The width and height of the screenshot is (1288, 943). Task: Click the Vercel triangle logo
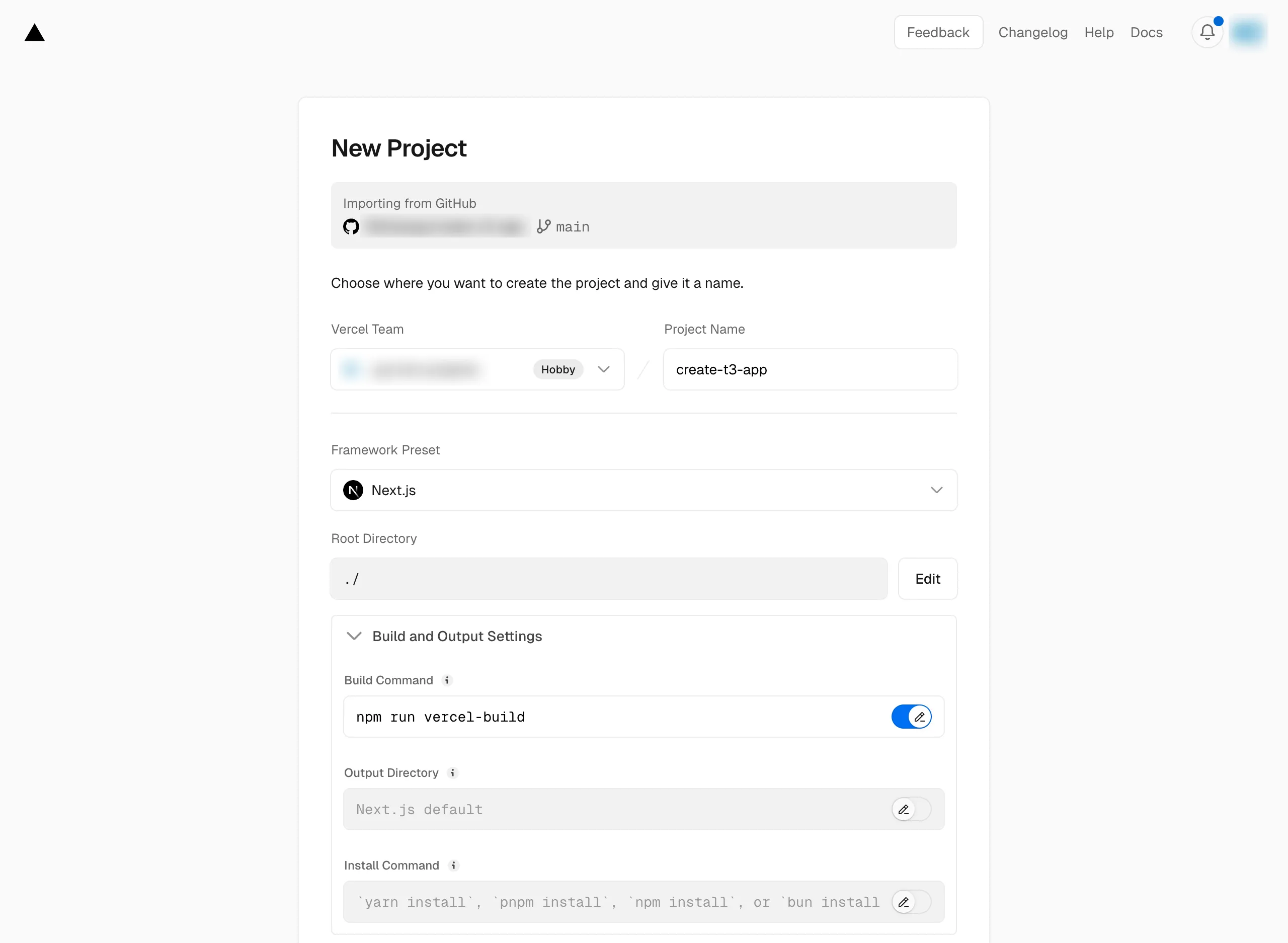(x=34, y=33)
